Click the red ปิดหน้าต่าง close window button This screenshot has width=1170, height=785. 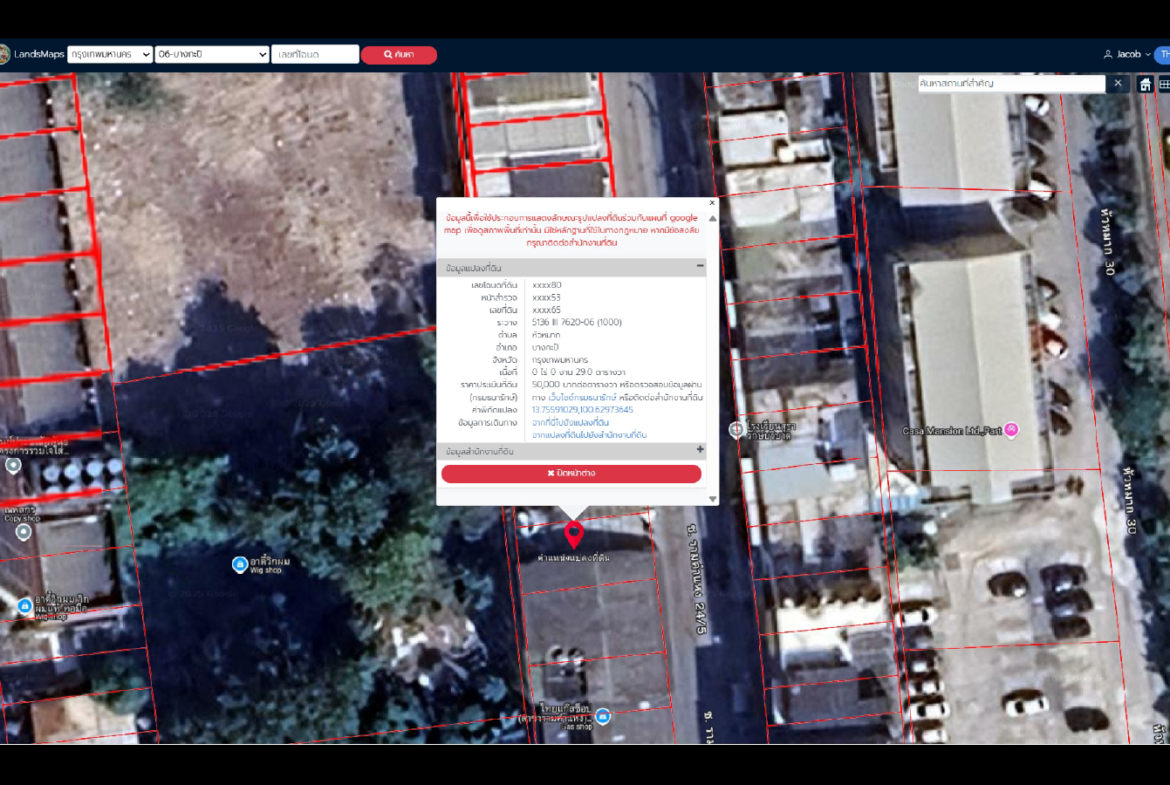[571, 473]
